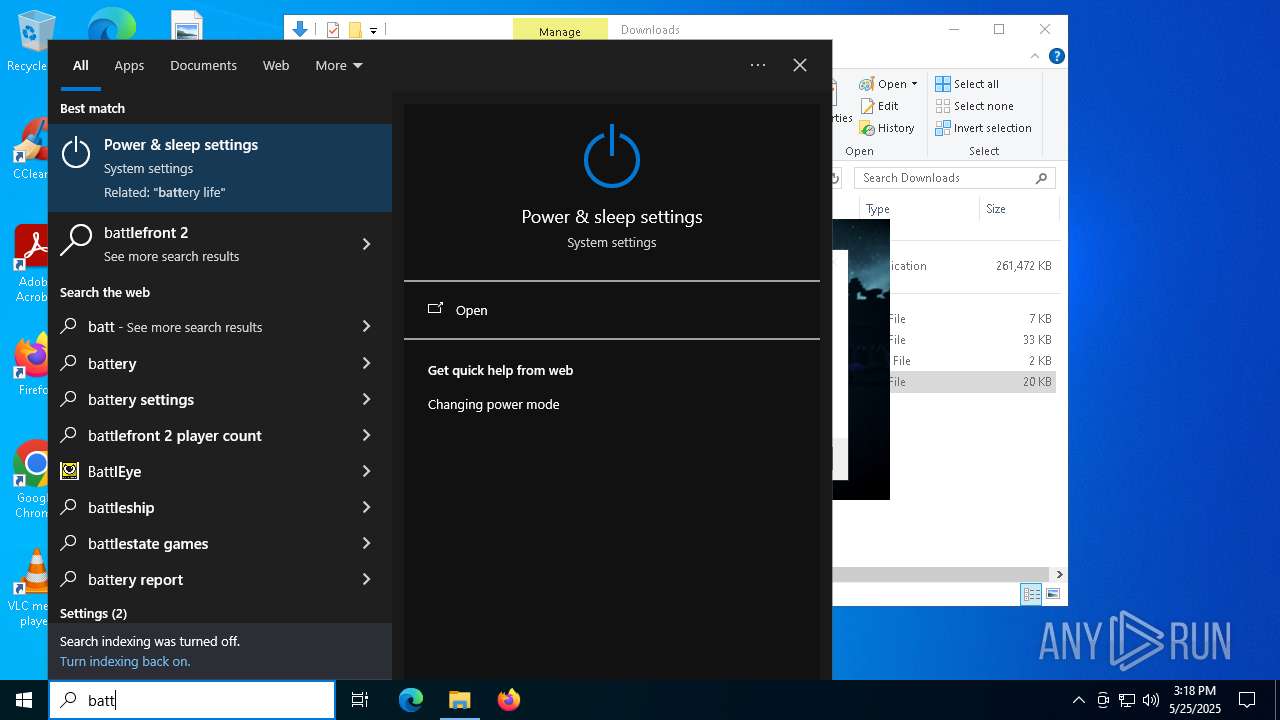Open the Windows Start menu
The width and height of the screenshot is (1280, 720).
24,700
